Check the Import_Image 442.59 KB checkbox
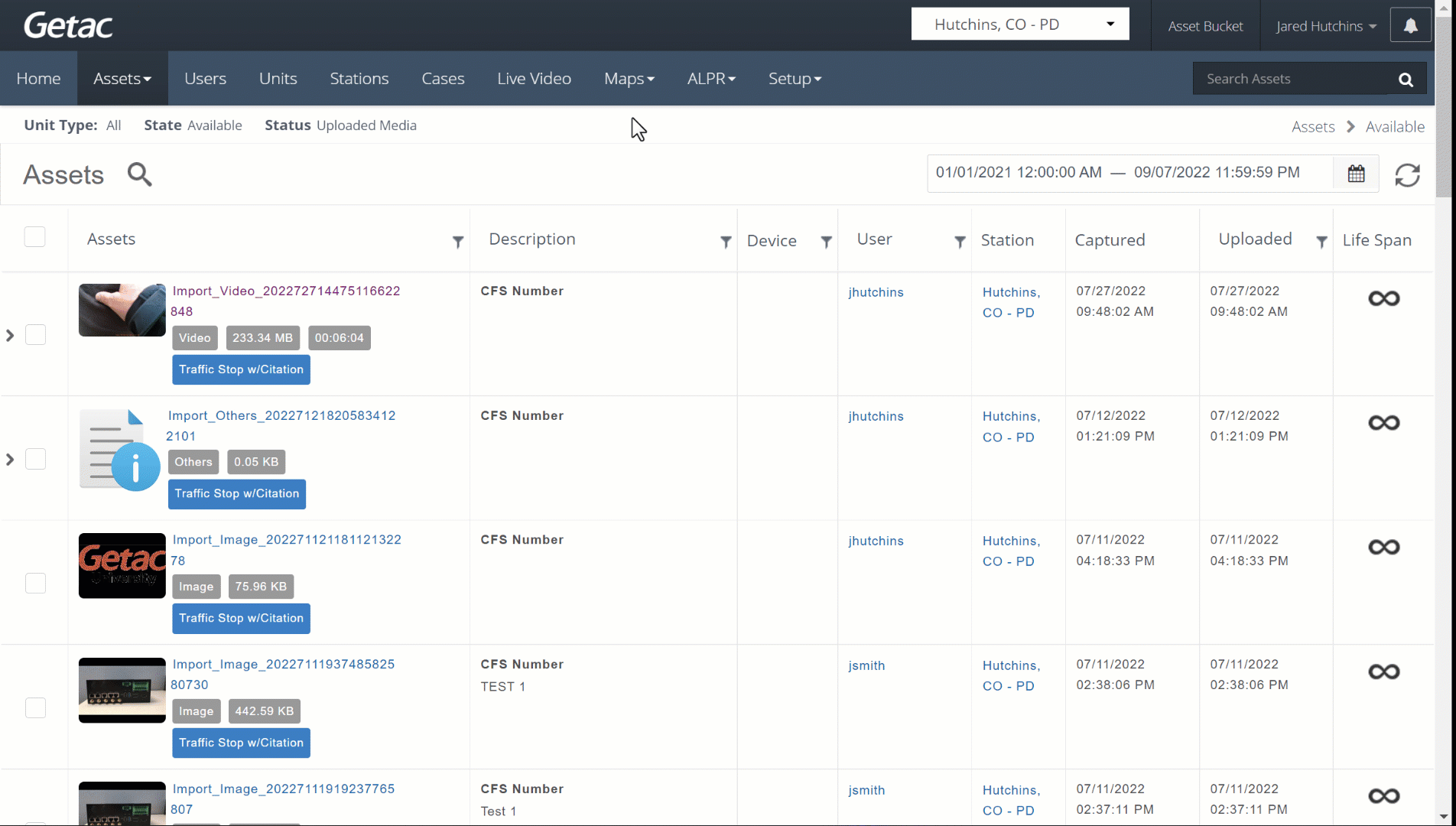1456x826 pixels. (x=35, y=708)
